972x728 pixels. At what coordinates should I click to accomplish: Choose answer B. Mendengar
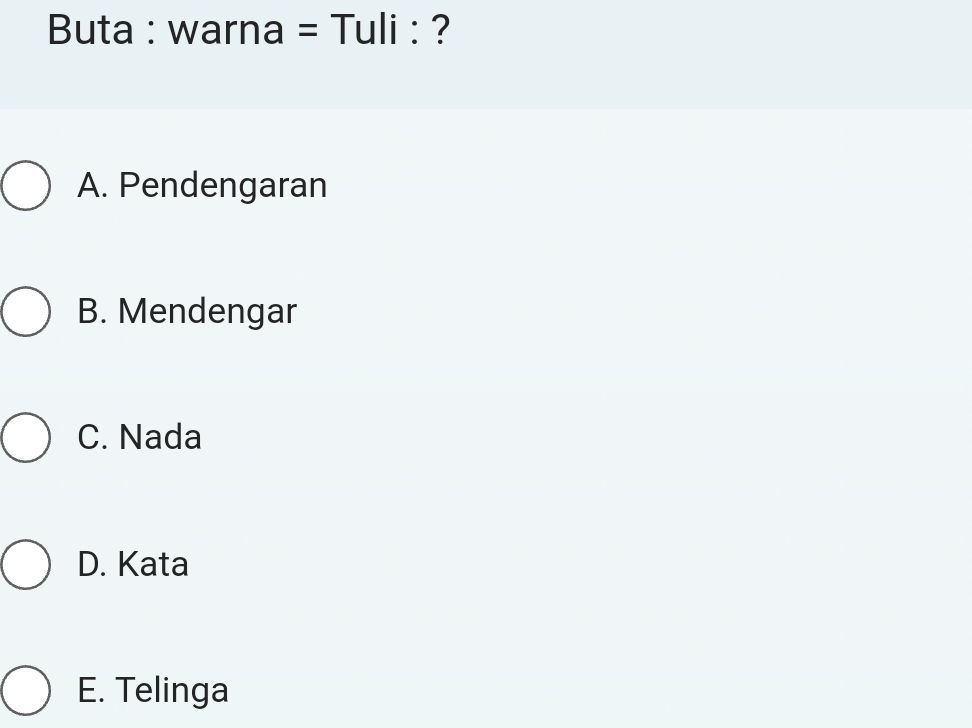186,311
